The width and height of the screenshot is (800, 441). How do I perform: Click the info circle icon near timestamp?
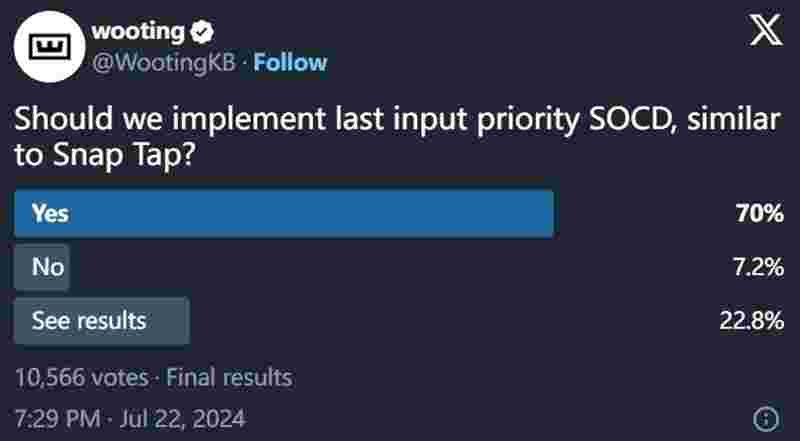(x=766, y=419)
